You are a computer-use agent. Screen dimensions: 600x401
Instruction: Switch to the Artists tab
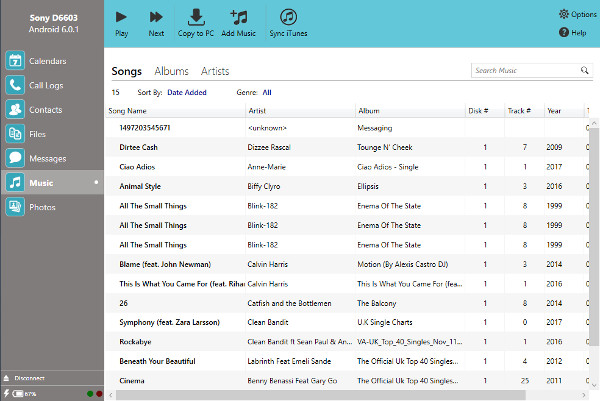click(215, 71)
